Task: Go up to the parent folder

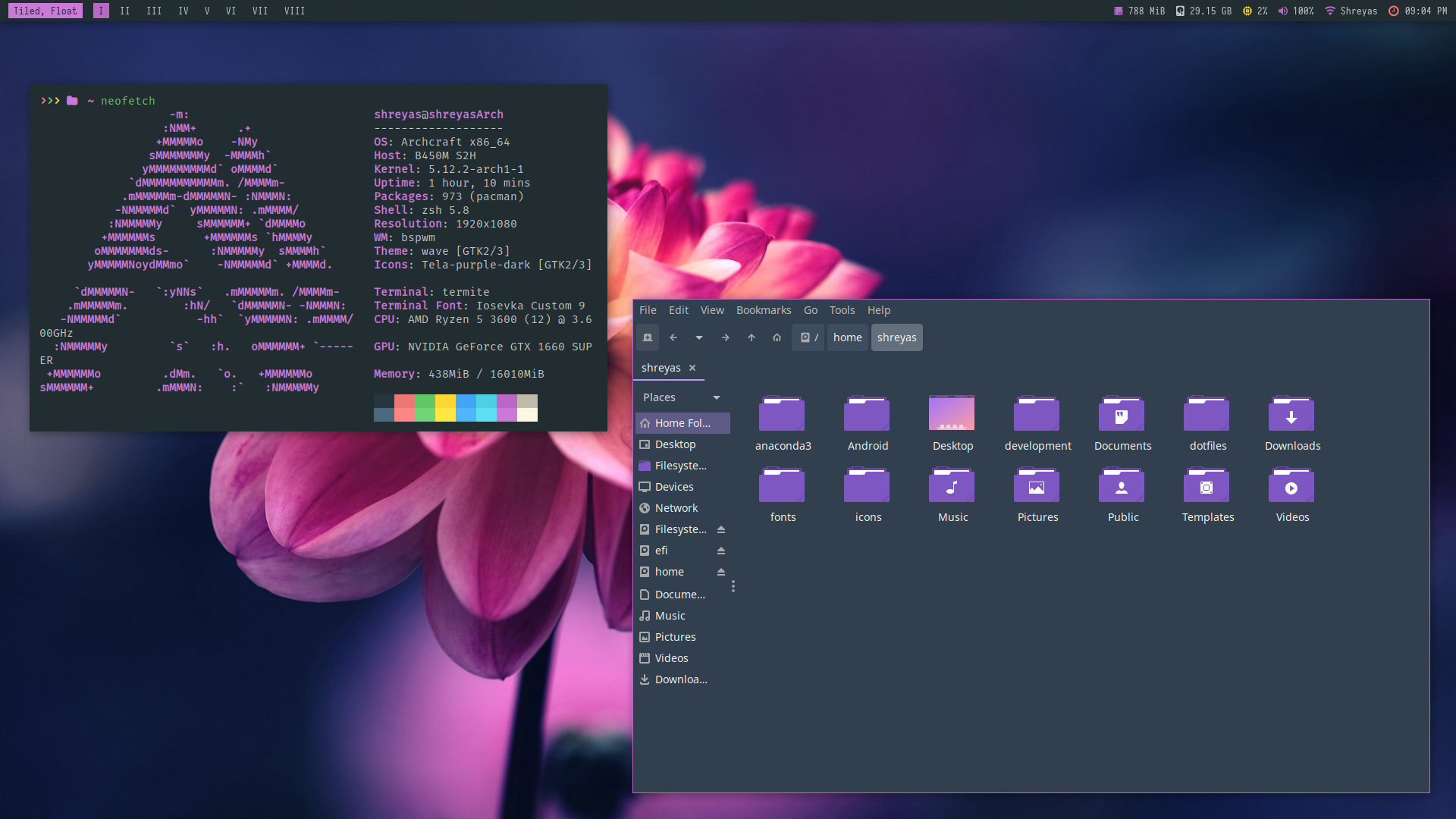Action: (x=751, y=337)
